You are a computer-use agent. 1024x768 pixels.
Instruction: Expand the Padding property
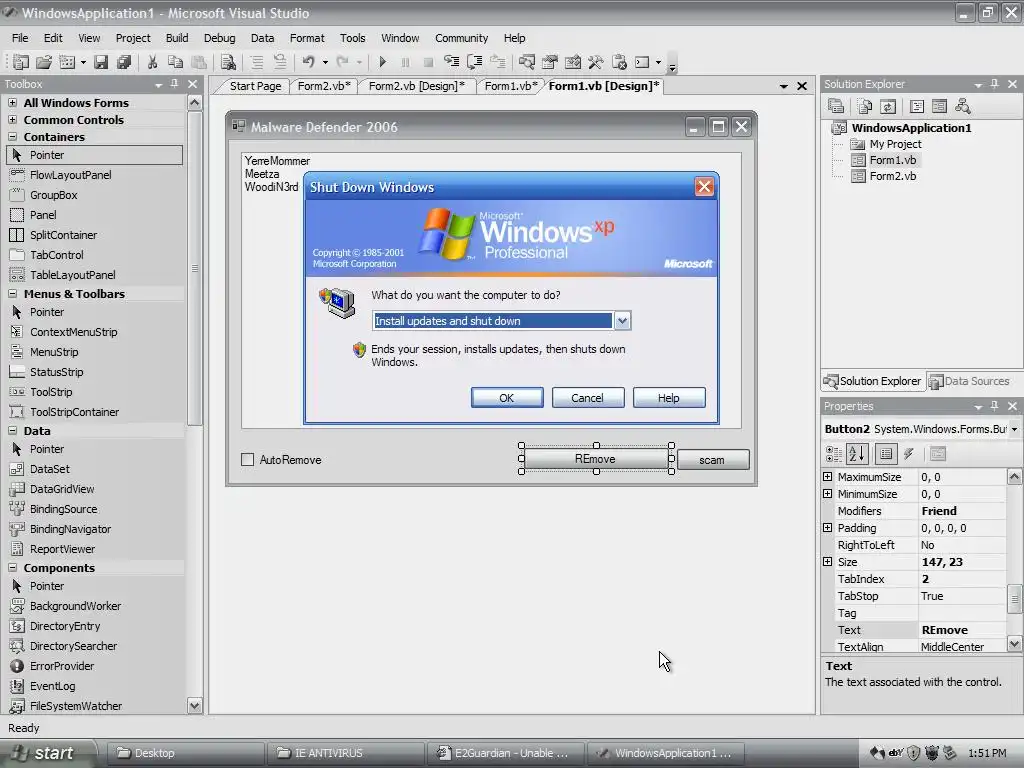point(827,528)
